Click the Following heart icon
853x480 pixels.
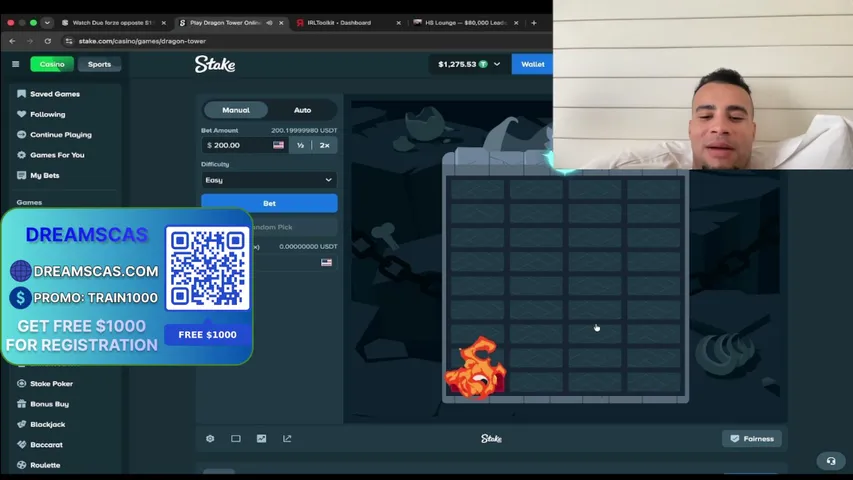click(x=21, y=114)
